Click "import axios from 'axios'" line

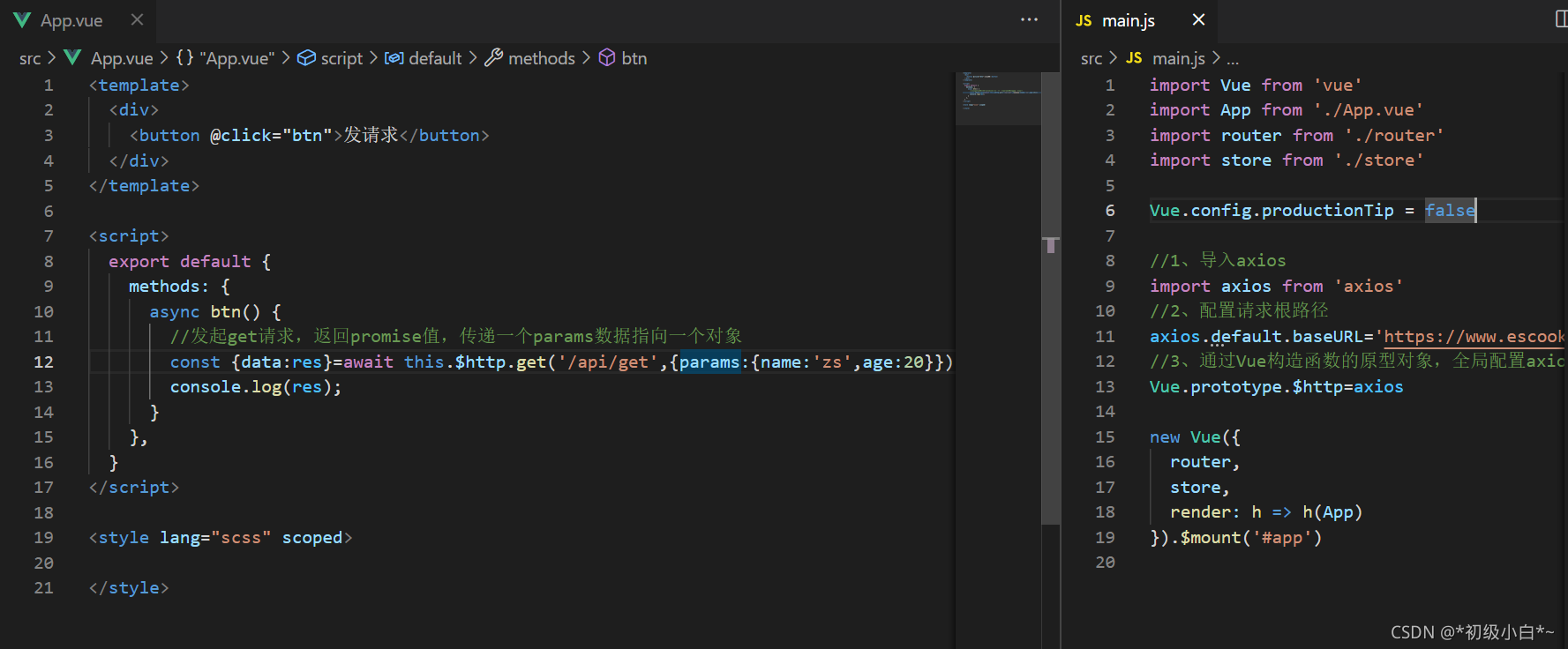pos(1276,287)
